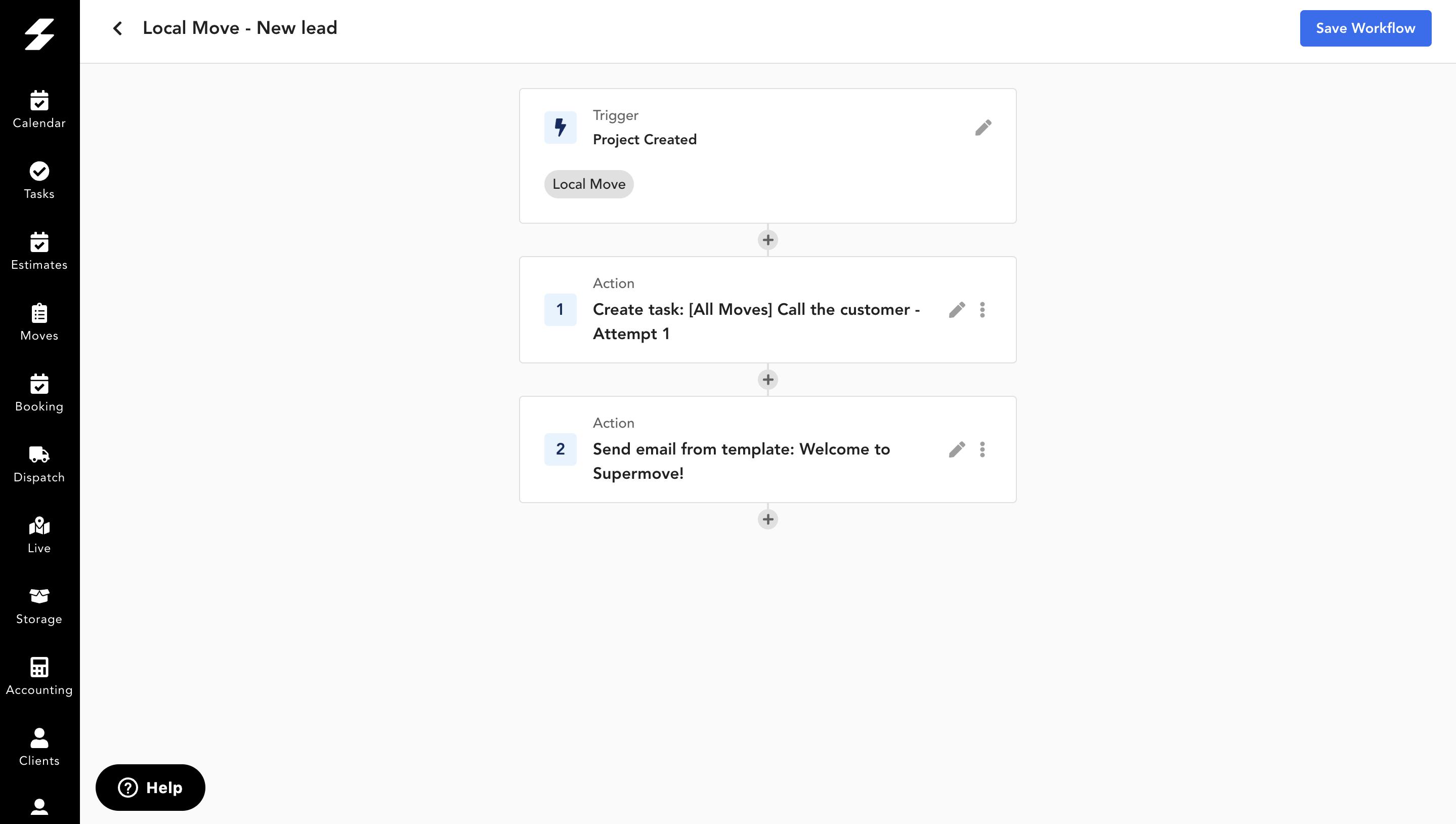Expand add step after trigger
Screen dimensions: 1456x824
coord(768,240)
